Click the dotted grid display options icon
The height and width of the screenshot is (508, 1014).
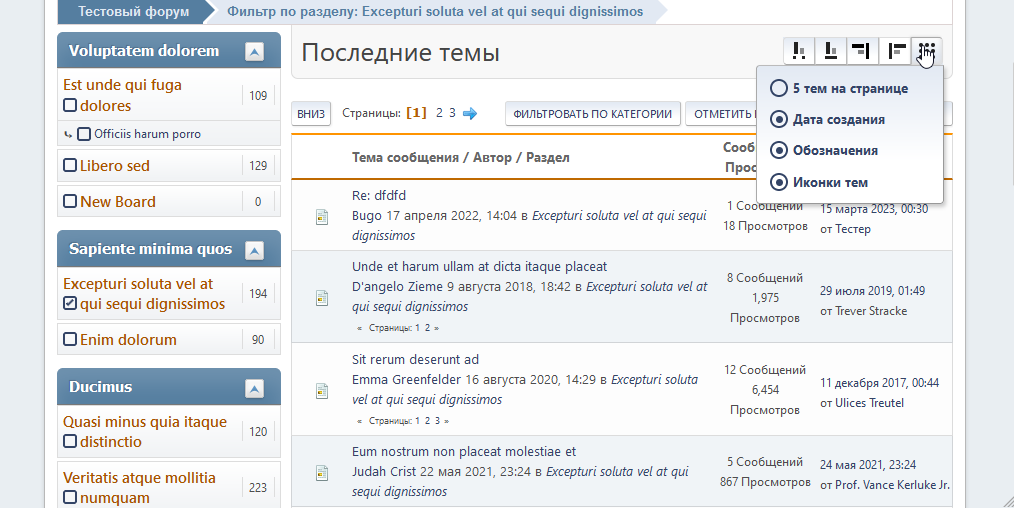[927, 50]
